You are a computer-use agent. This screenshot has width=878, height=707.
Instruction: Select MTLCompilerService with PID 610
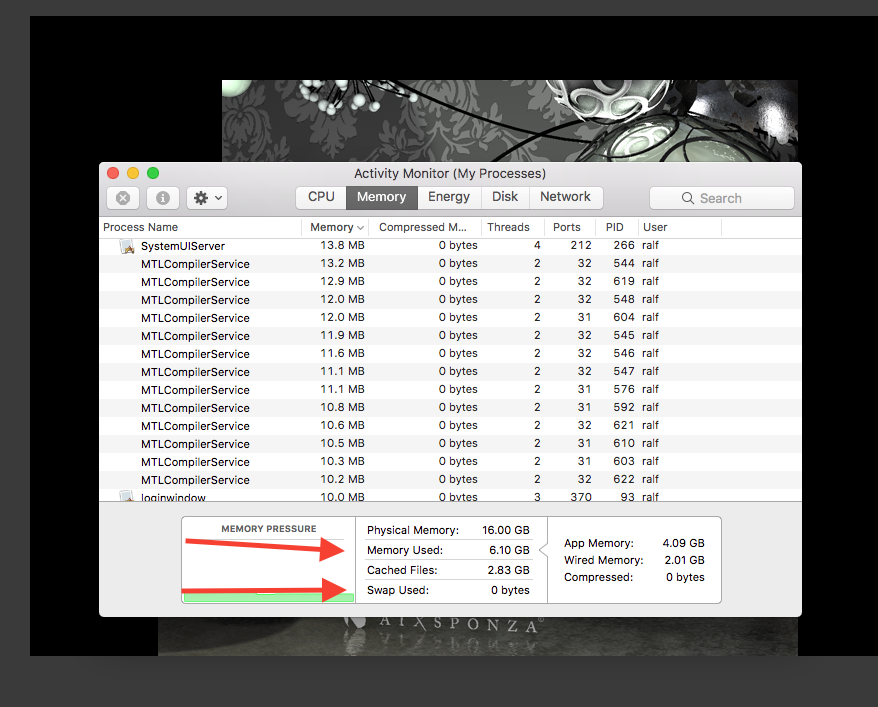(x=450, y=443)
